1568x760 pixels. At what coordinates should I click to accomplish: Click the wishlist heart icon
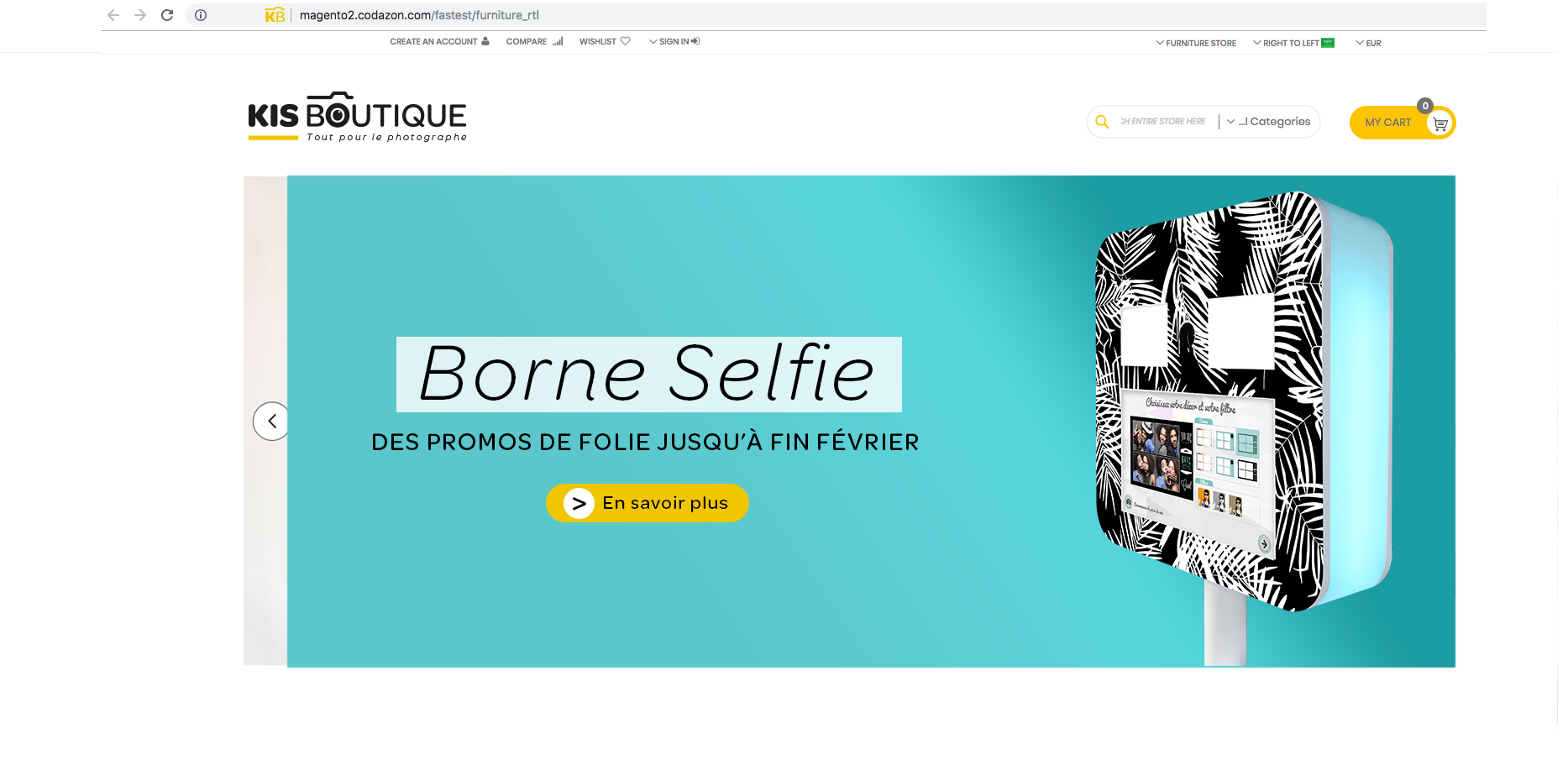point(625,41)
